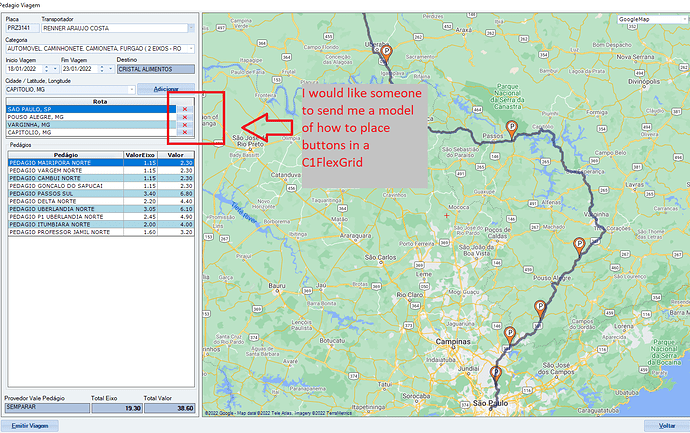The width and height of the screenshot is (690, 433).
Task: Delete the CAPITOLIO, MG row from the route
Action: tap(185, 132)
